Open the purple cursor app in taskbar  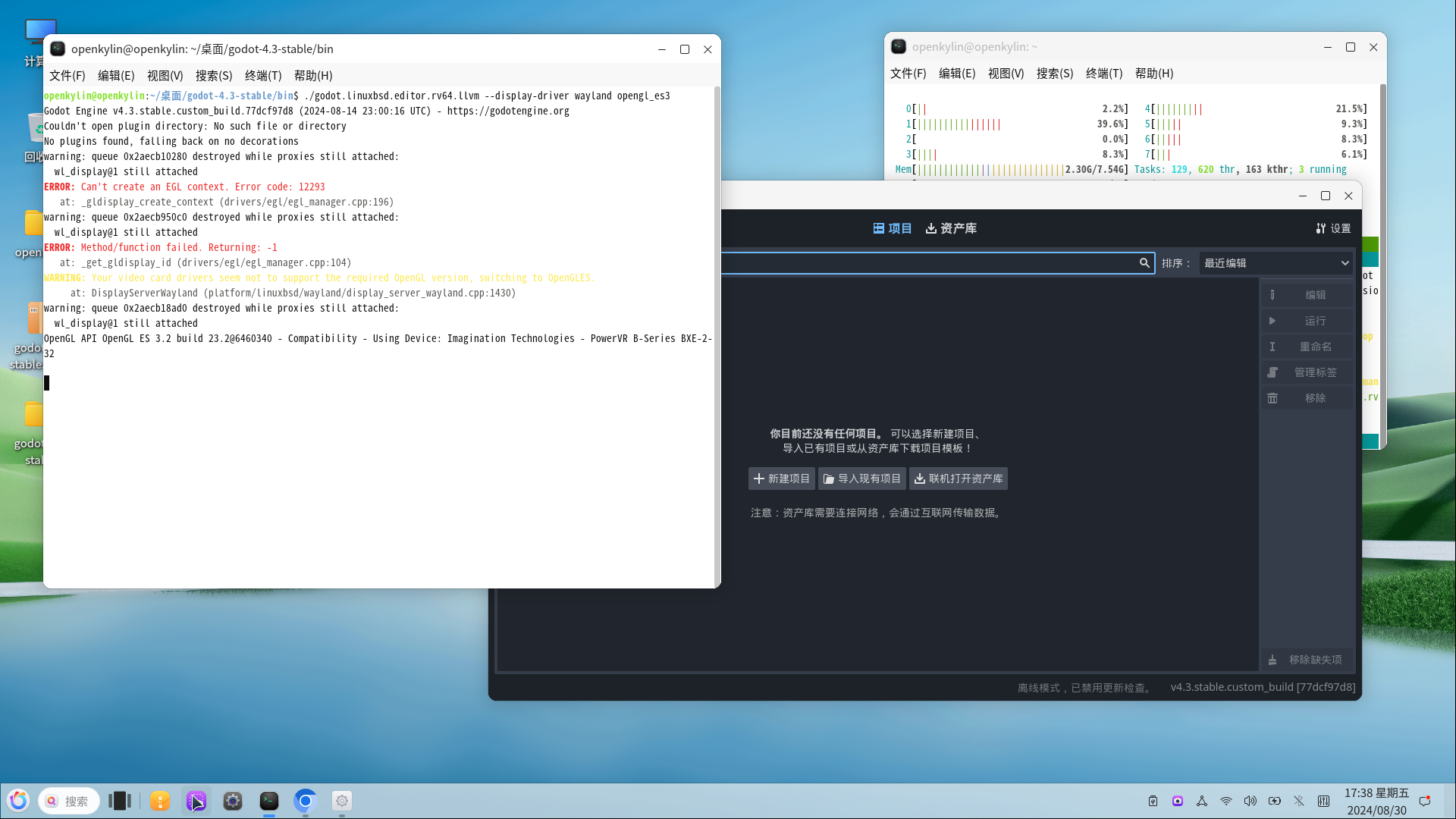196,801
